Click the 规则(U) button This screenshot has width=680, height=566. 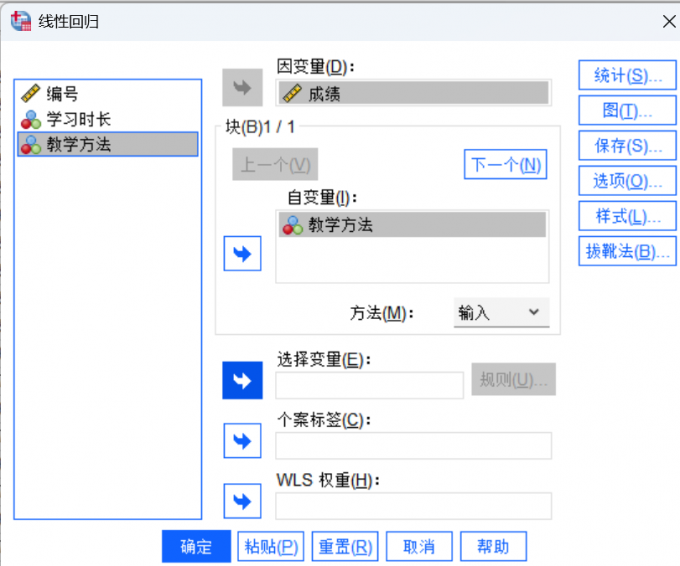514,380
